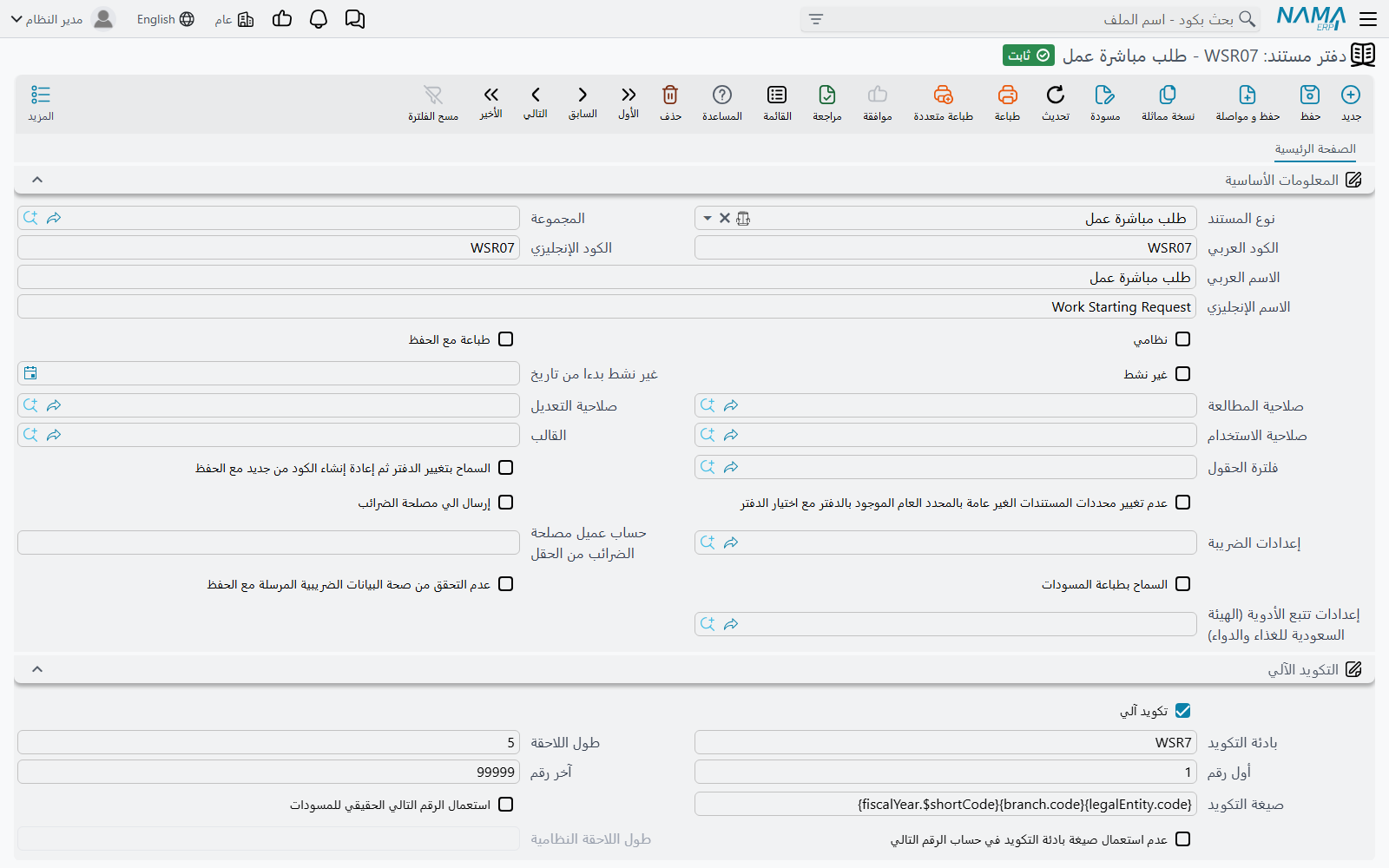Open lookup search for صلاحية المطالعة field
The width and height of the screenshot is (1389, 868).
click(x=708, y=405)
